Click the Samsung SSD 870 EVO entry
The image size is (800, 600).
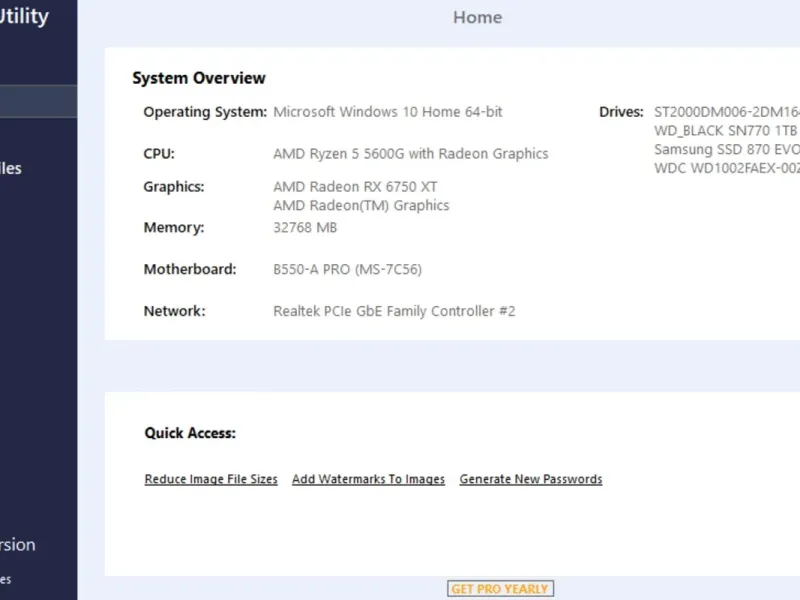tap(727, 149)
